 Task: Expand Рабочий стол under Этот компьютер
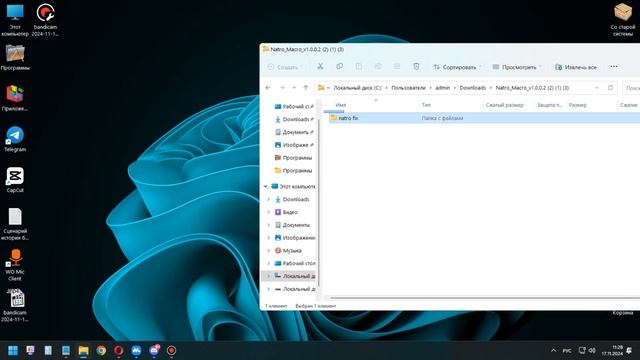tap(268, 263)
